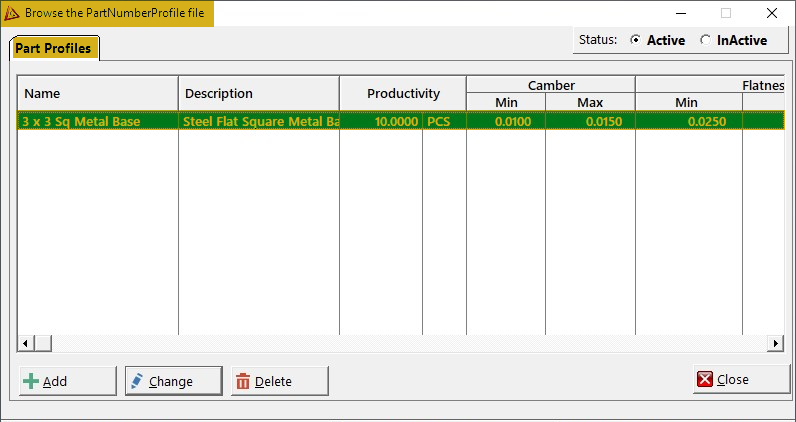Click the Delete button
Screen dimensions: 796x422
pos(280,381)
